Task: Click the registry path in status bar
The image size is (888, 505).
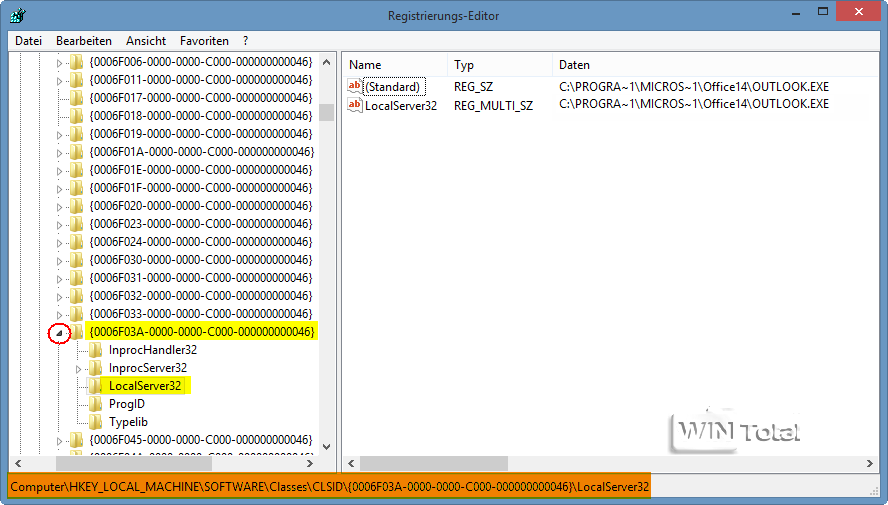Action: click(330, 486)
